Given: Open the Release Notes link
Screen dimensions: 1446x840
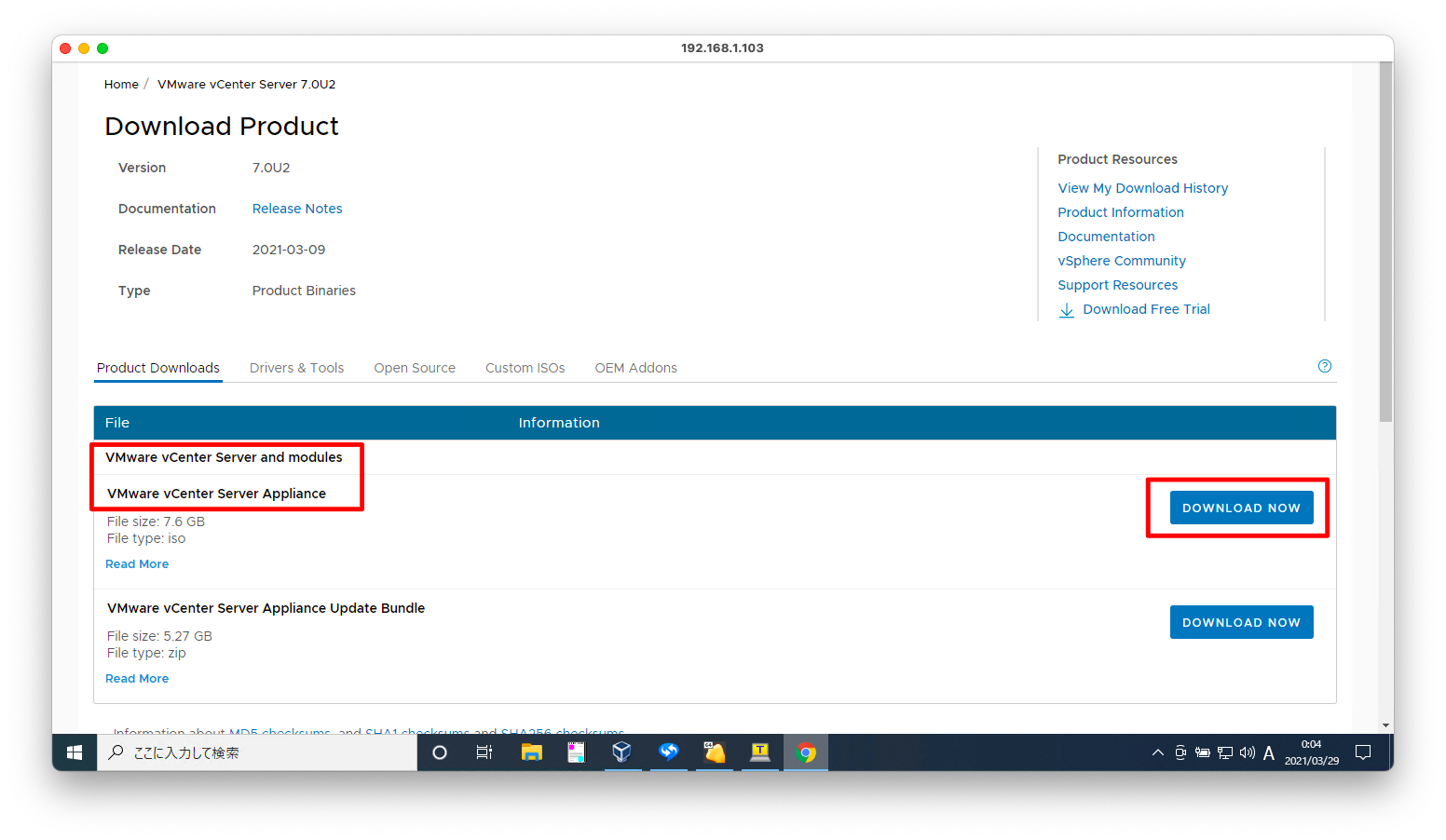Looking at the screenshot, I should pyautogui.click(x=297, y=209).
